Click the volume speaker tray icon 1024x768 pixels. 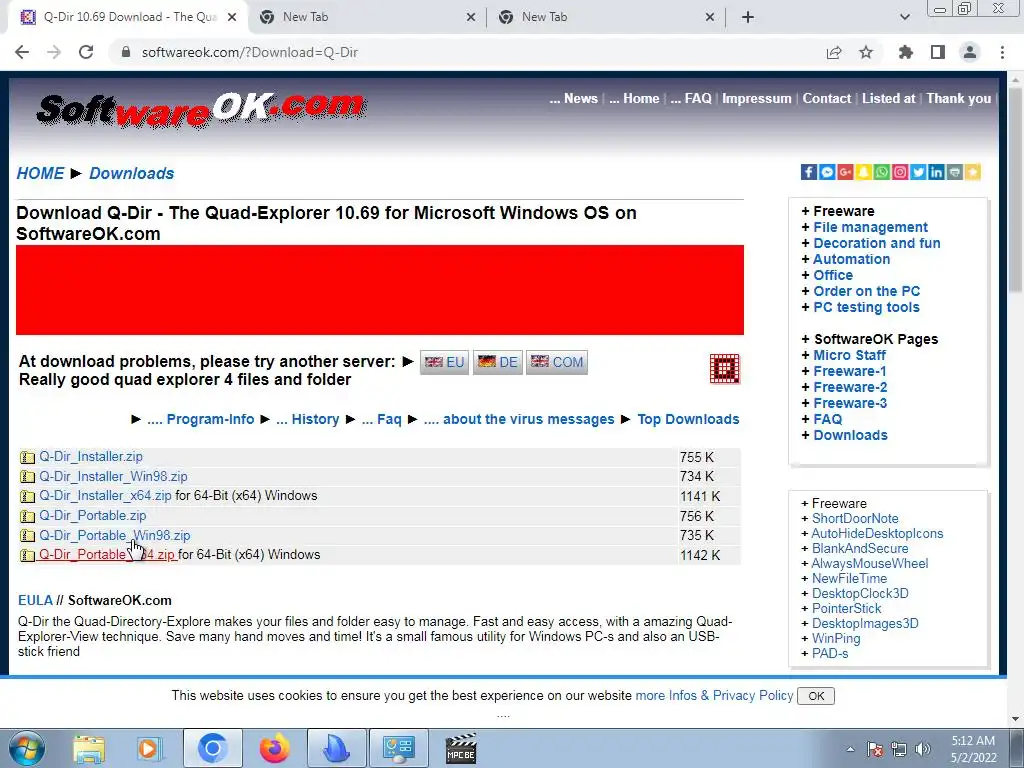[x=923, y=749]
